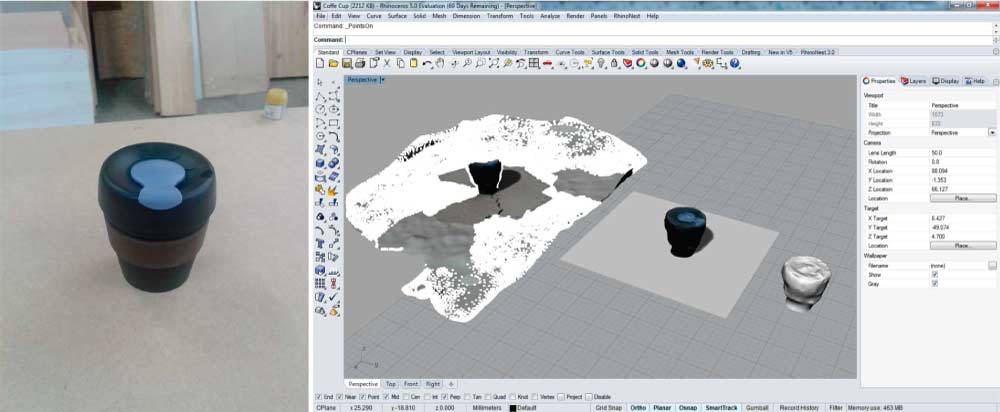This screenshot has width=1000, height=412.
Task: Click the Cut scissors icon
Action: click(x=386, y=64)
